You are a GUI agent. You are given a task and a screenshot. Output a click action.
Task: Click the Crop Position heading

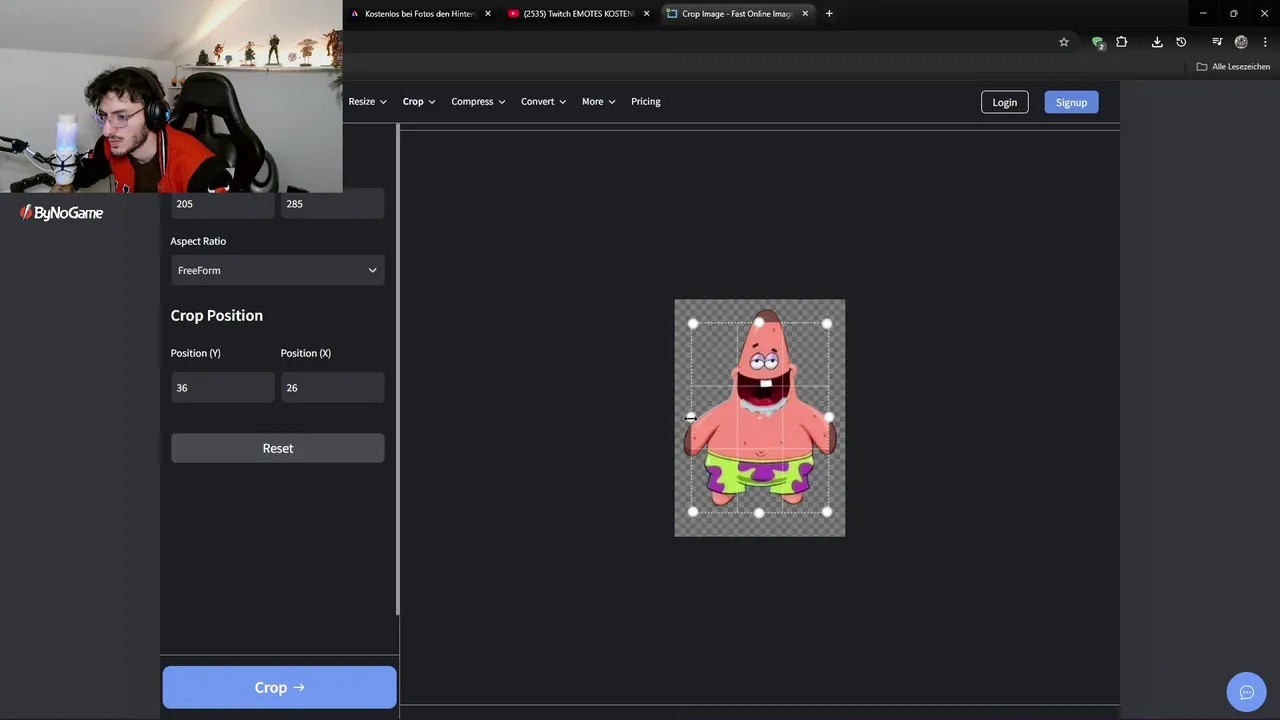[x=217, y=315]
